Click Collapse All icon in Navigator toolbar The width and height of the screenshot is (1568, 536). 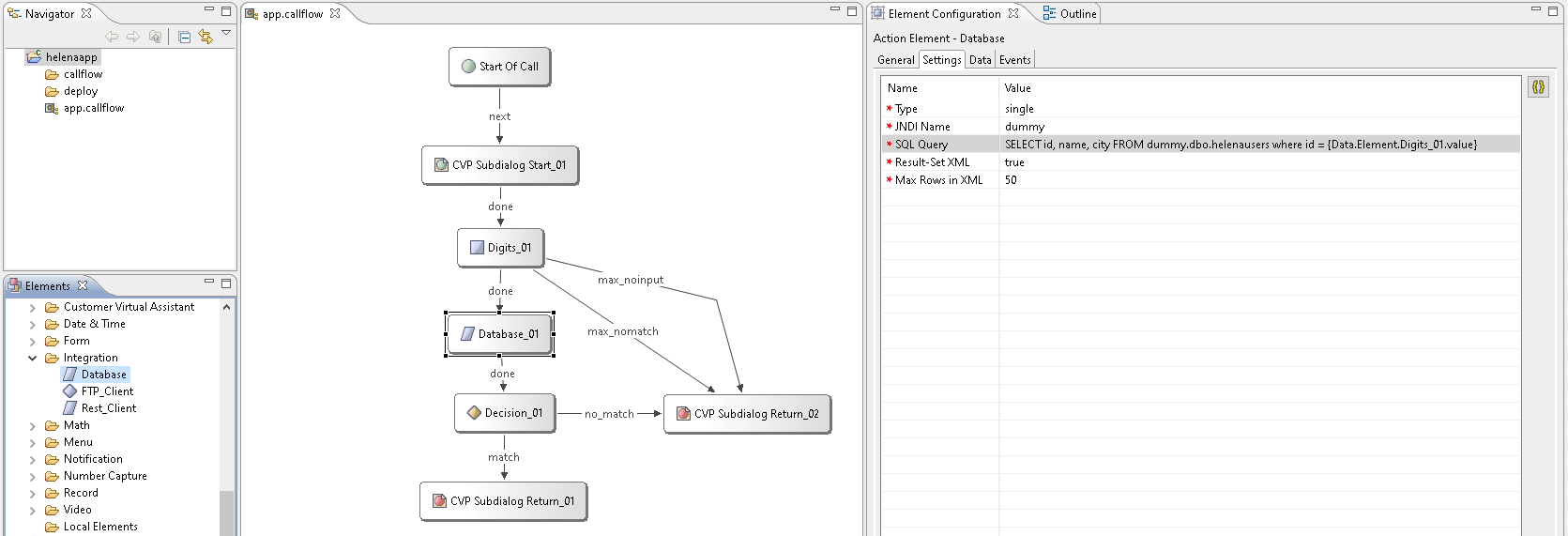(184, 37)
